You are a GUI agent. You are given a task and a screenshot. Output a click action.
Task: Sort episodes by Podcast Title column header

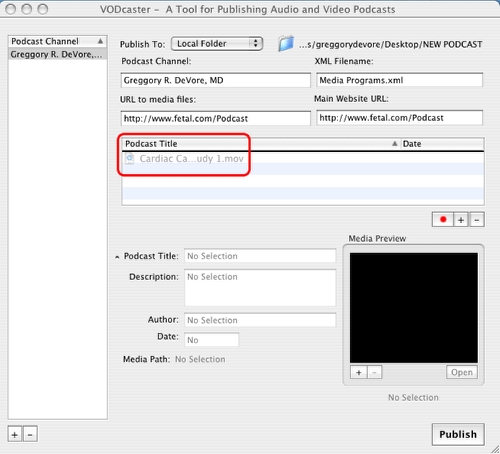(x=261, y=144)
